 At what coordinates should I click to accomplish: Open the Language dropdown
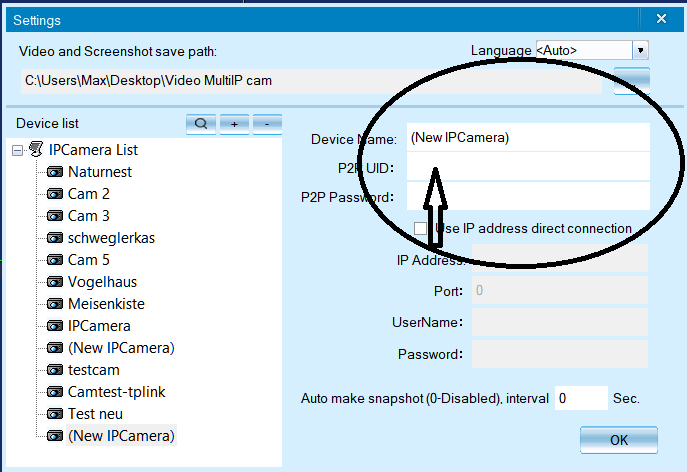(x=640, y=50)
